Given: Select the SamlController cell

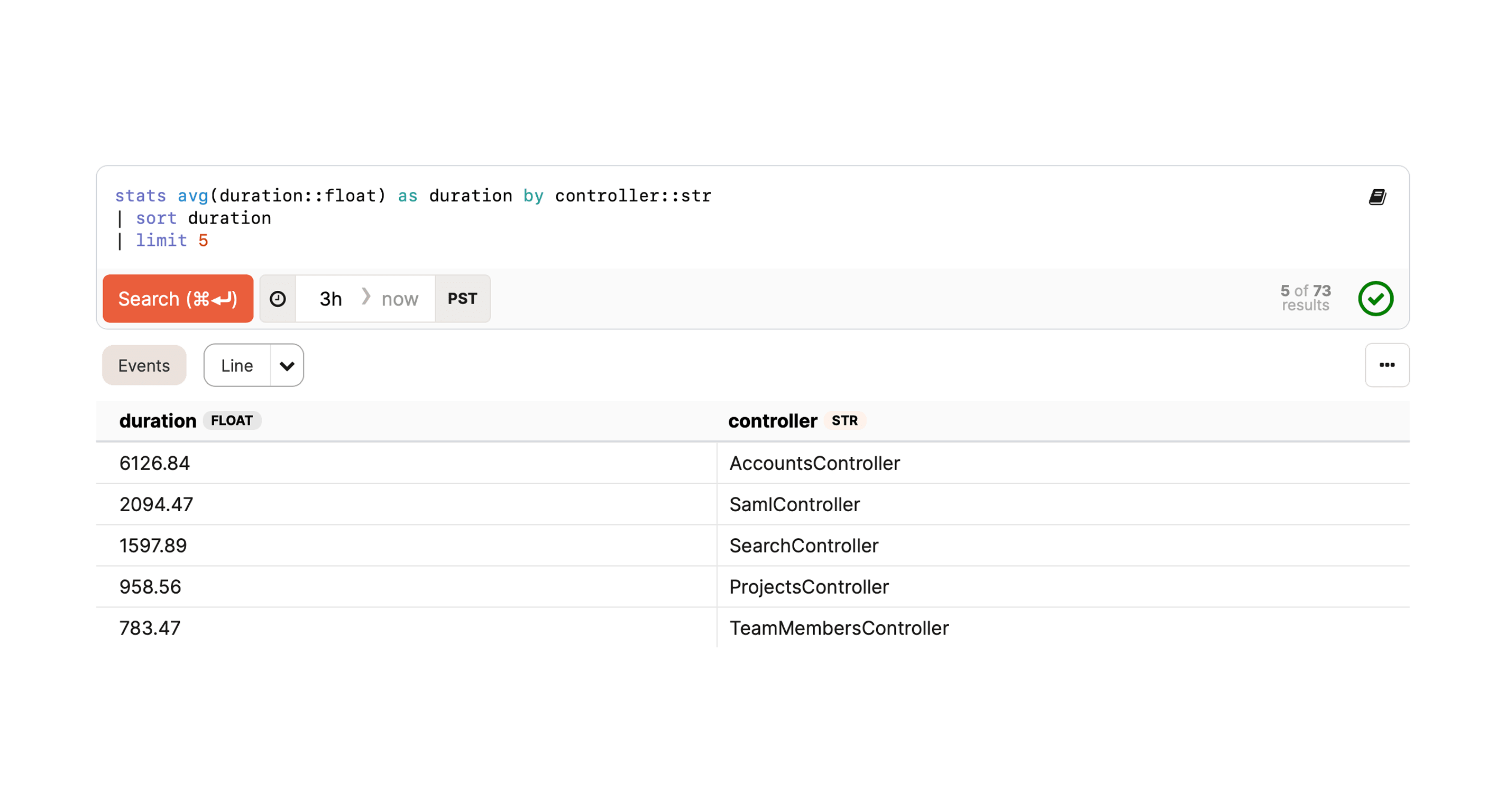Looking at the screenshot, I should pyautogui.click(x=794, y=504).
